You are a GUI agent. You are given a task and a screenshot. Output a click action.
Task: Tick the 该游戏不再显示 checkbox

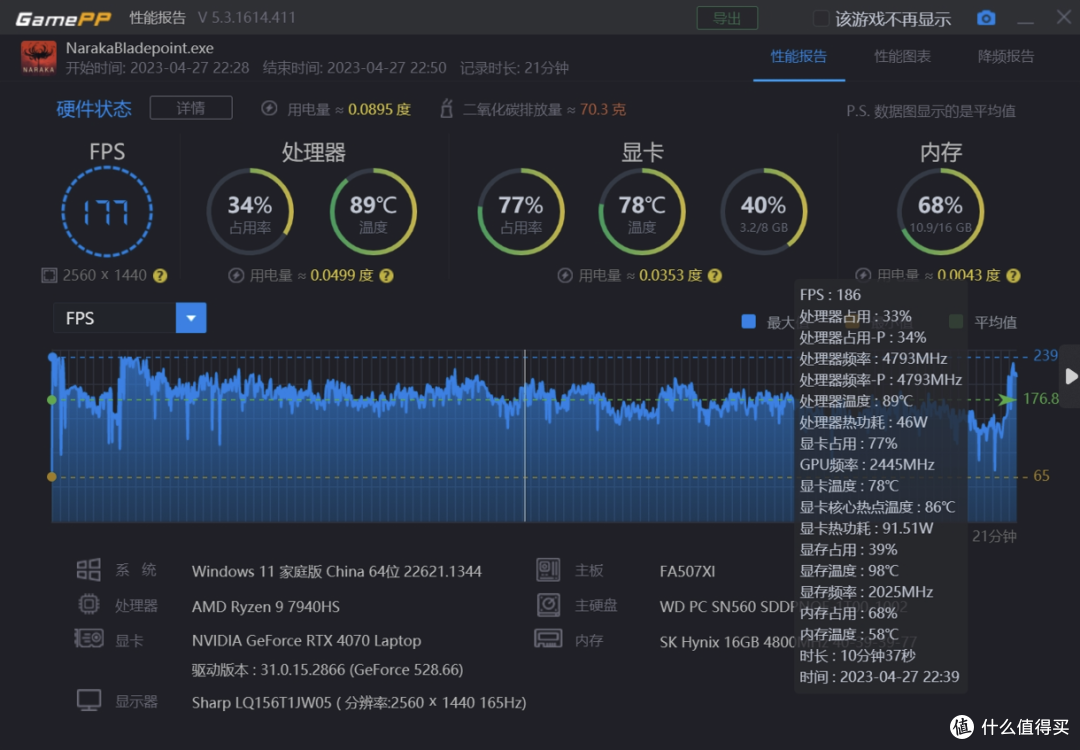point(820,19)
